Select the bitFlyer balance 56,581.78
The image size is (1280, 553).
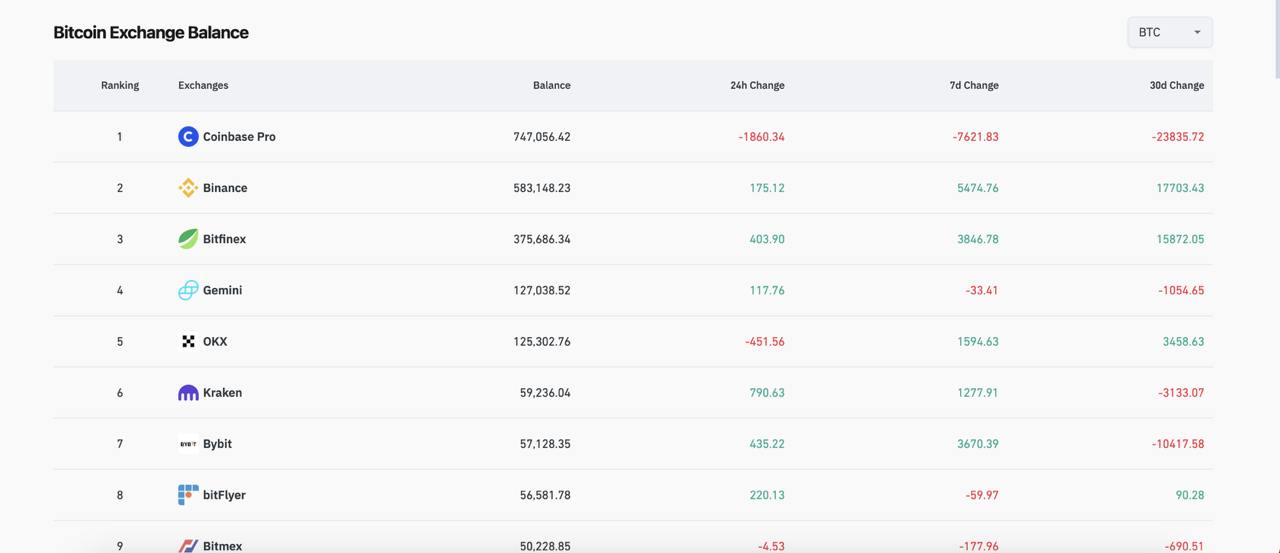point(545,494)
